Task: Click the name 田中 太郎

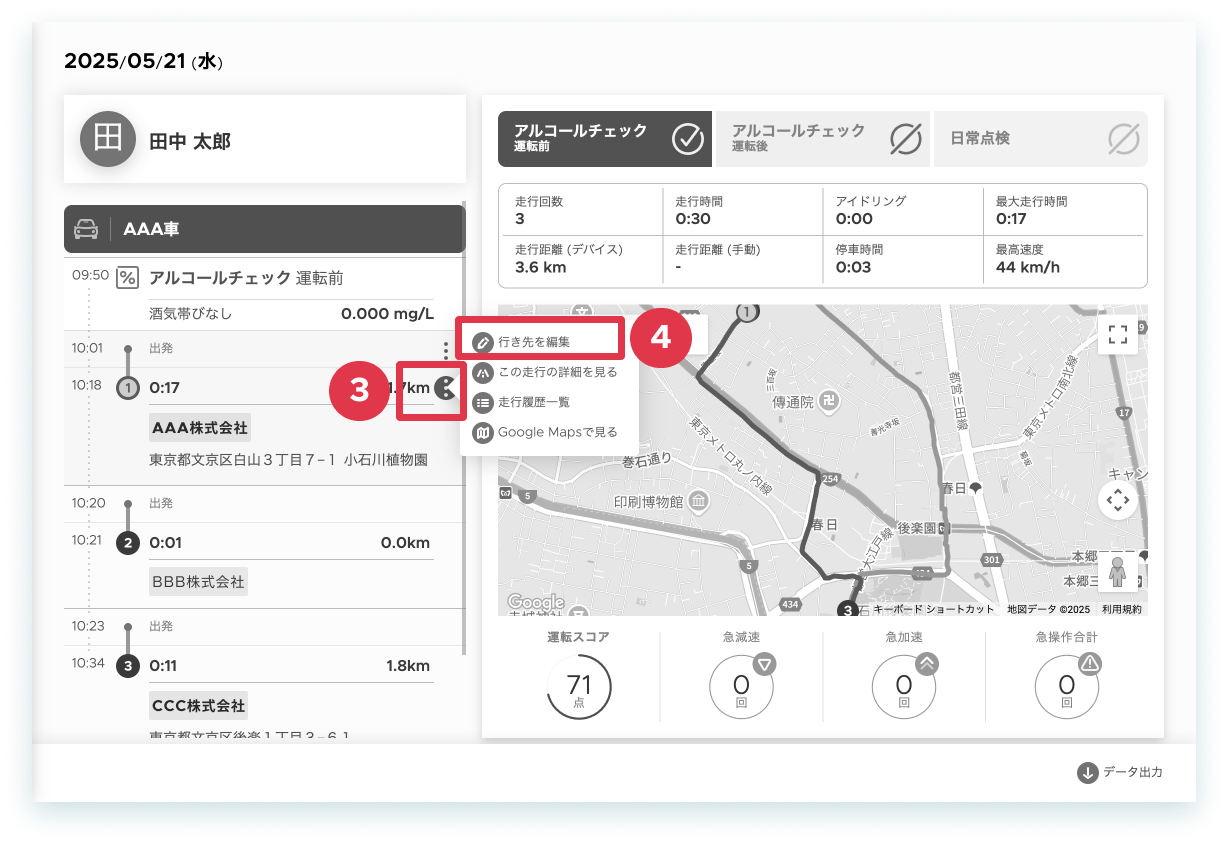Action: (190, 141)
